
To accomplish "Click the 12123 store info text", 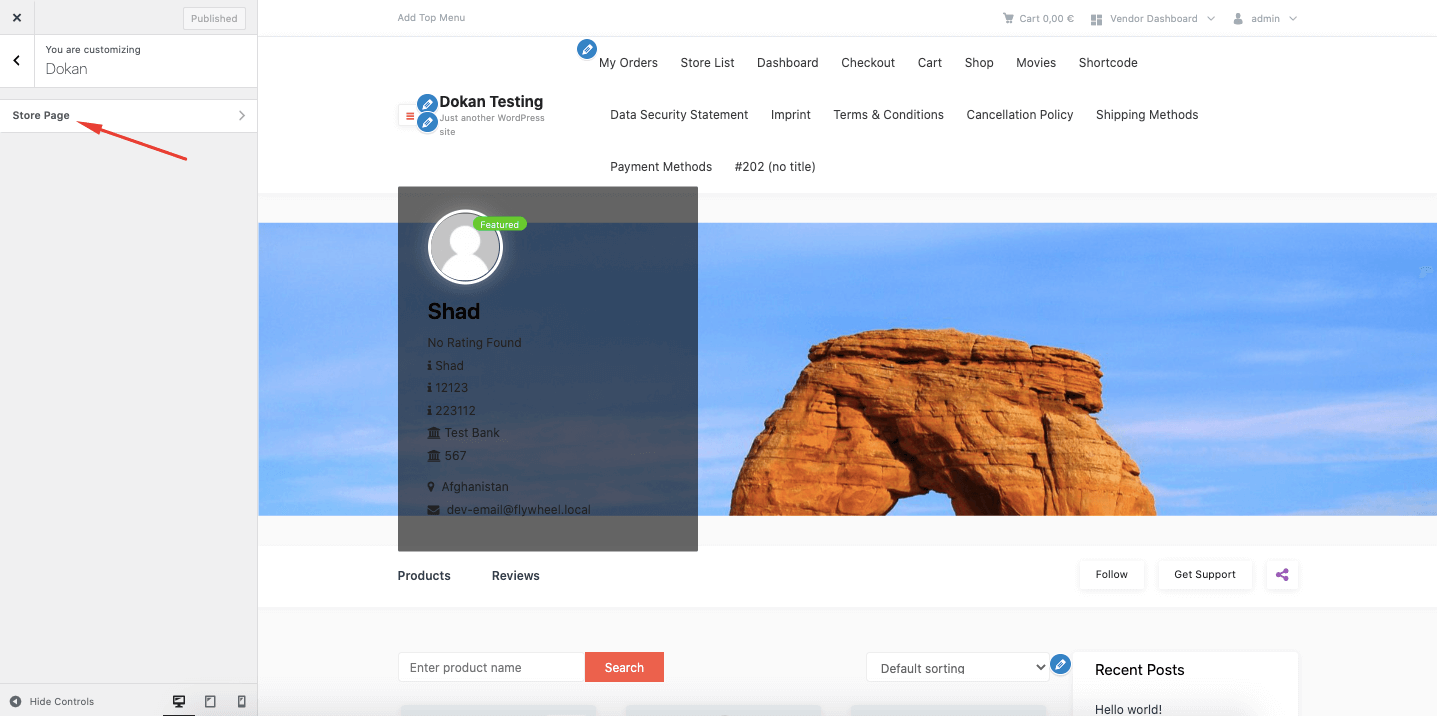I will pos(452,388).
